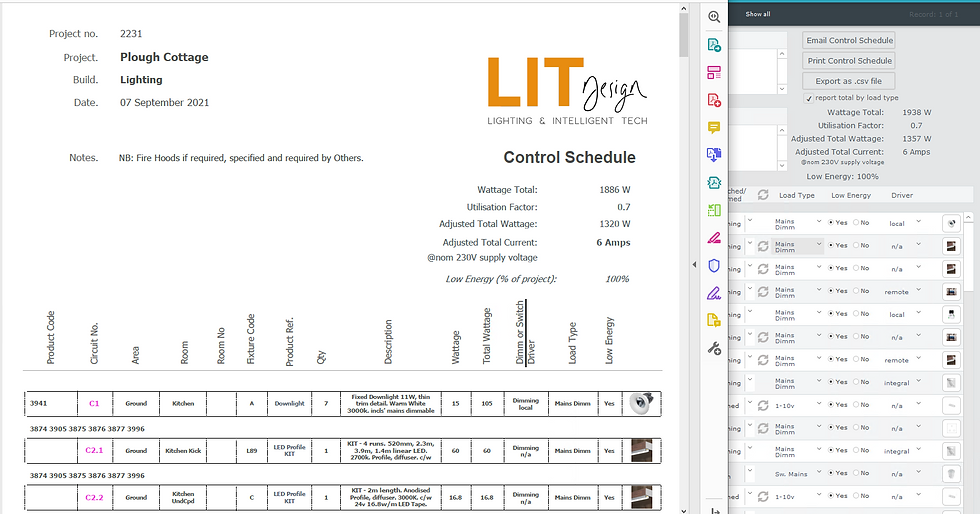The image size is (980, 514).
Task: Open the highlighted Mains Dimm load type dropdown
Action: (x=819, y=244)
